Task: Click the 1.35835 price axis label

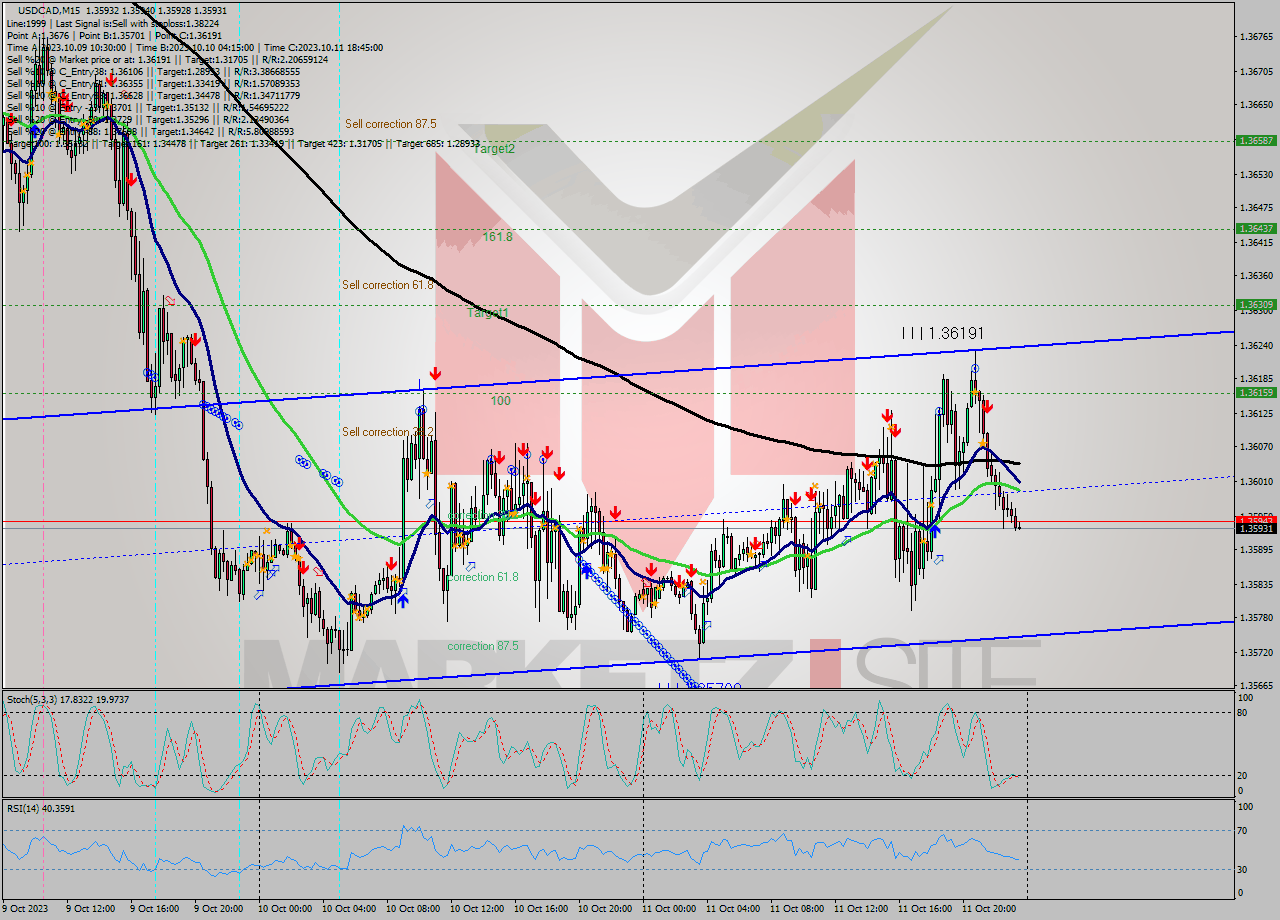Action: click(1255, 584)
